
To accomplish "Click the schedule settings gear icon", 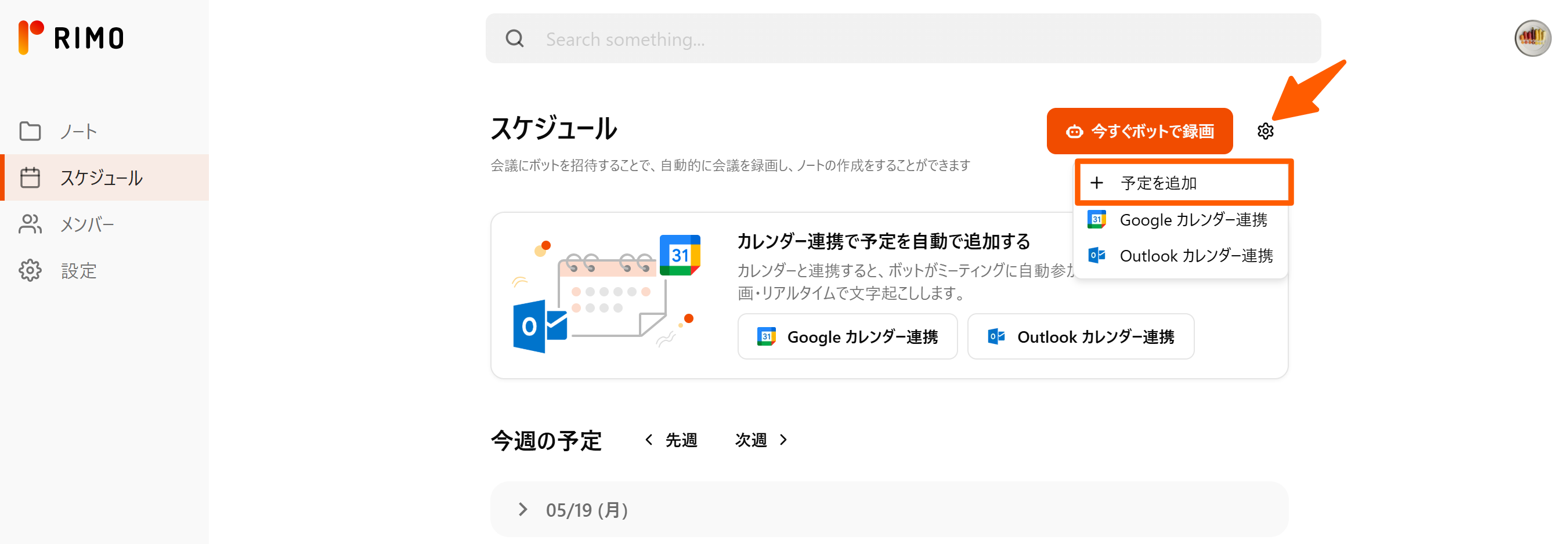I will [1265, 131].
